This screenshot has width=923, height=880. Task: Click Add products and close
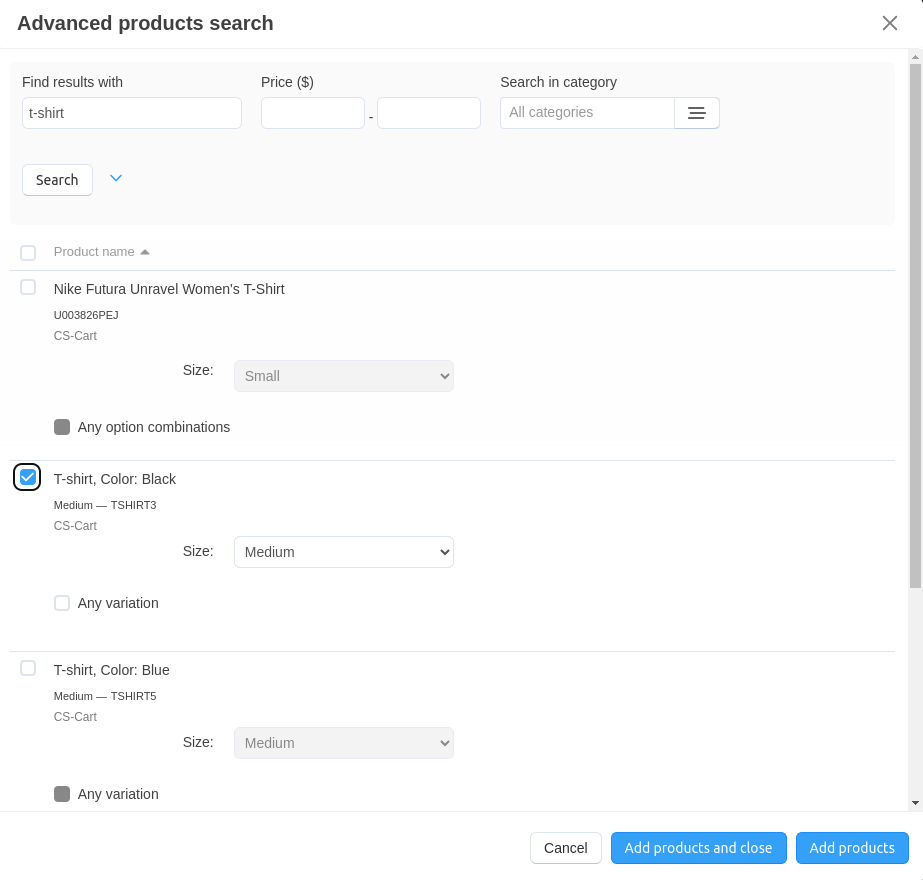coord(698,848)
